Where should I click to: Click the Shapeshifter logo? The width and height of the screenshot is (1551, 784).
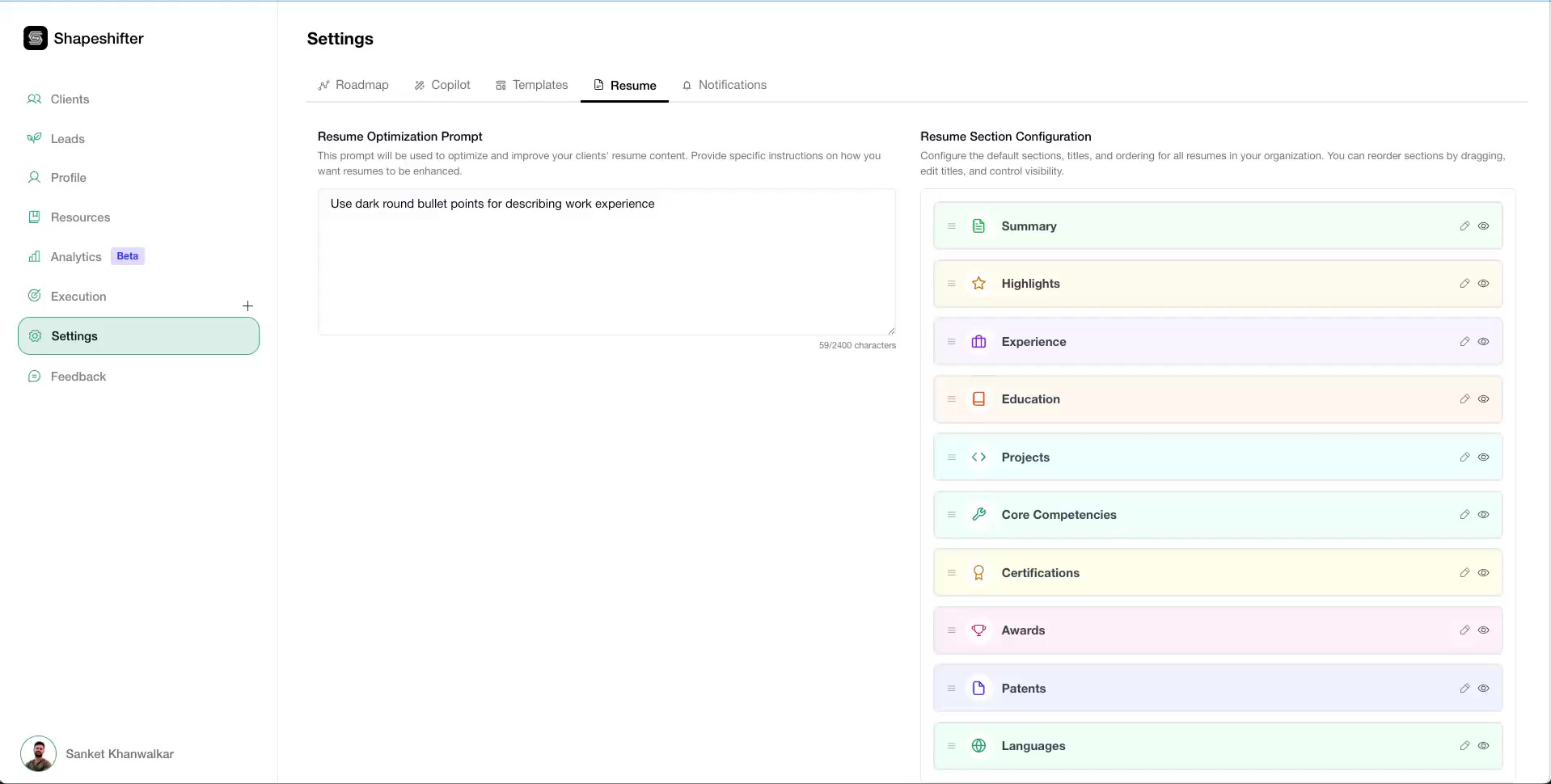click(35, 38)
